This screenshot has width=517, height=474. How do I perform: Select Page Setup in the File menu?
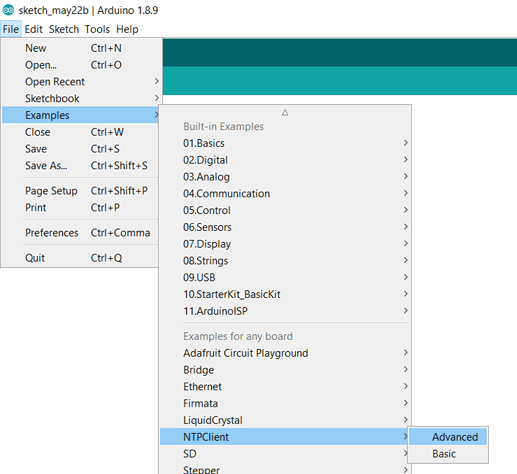pyautogui.click(x=81, y=191)
